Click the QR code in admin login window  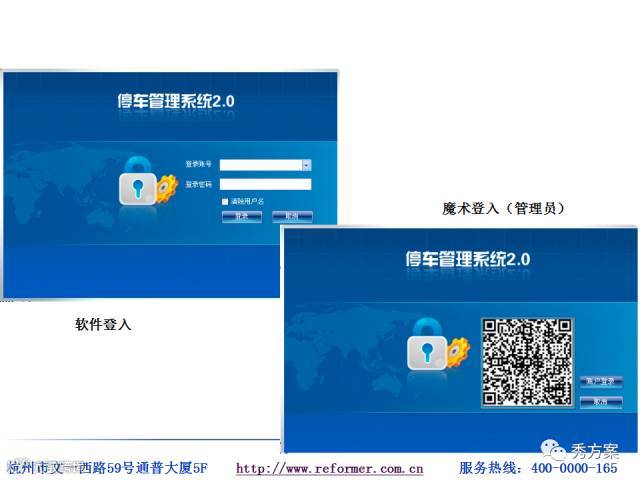tap(527, 362)
